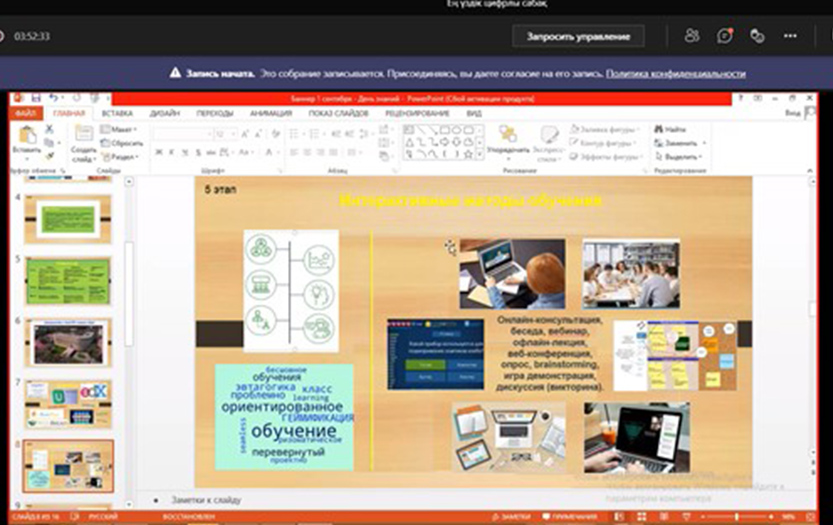This screenshot has width=833, height=525.
Task: Open the Teams meeting chat icon
Action: [724, 36]
